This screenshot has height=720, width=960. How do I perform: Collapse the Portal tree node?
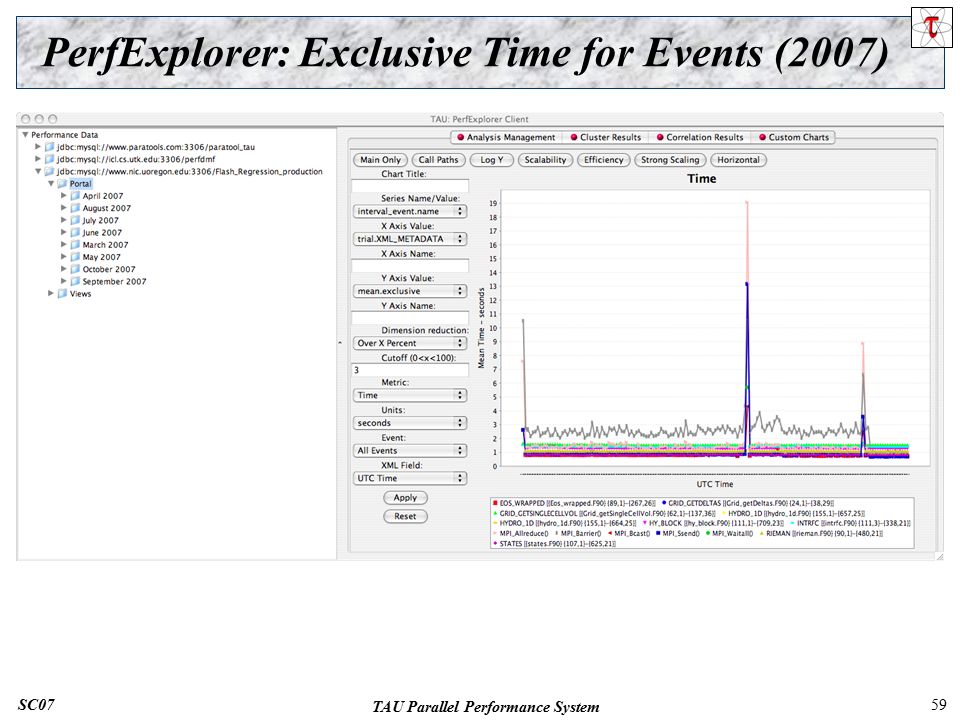(51, 184)
